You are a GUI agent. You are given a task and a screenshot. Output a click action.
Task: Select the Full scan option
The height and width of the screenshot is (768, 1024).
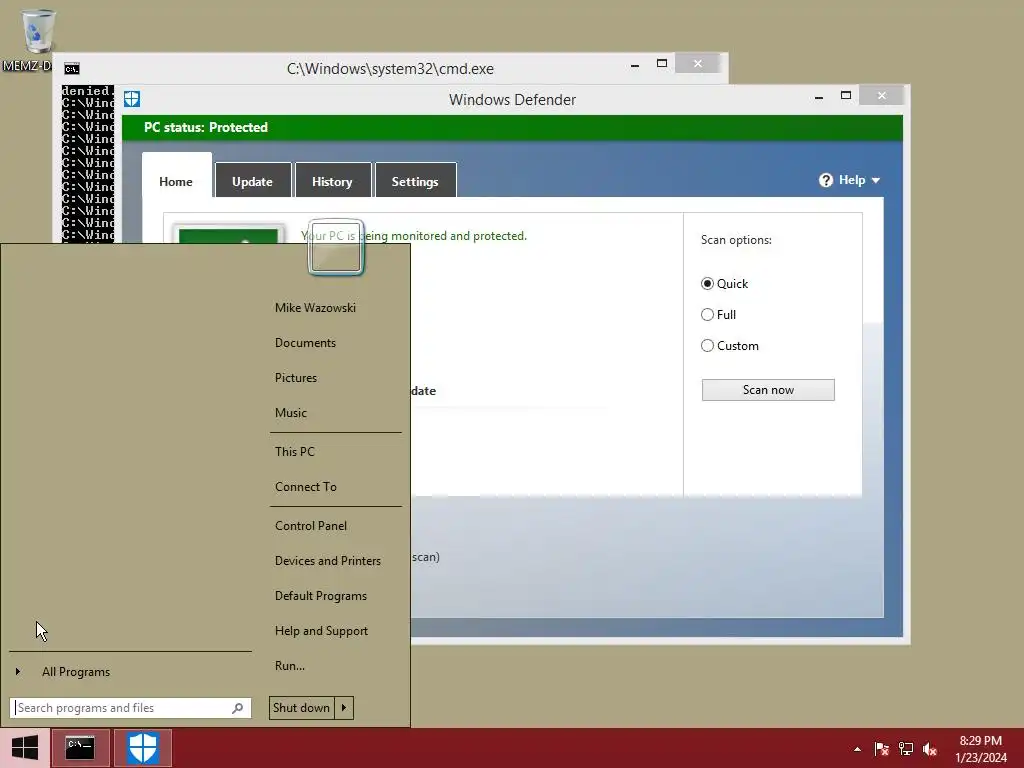point(707,315)
